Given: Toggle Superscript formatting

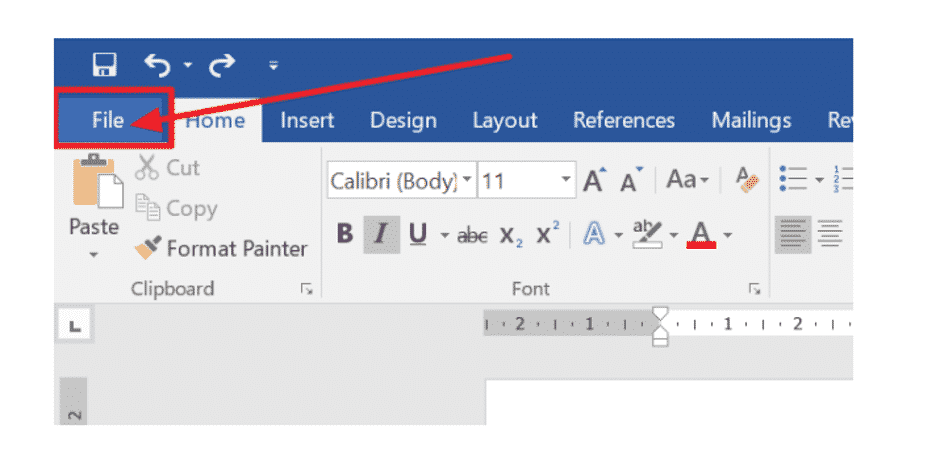Looking at the screenshot, I should [x=547, y=234].
